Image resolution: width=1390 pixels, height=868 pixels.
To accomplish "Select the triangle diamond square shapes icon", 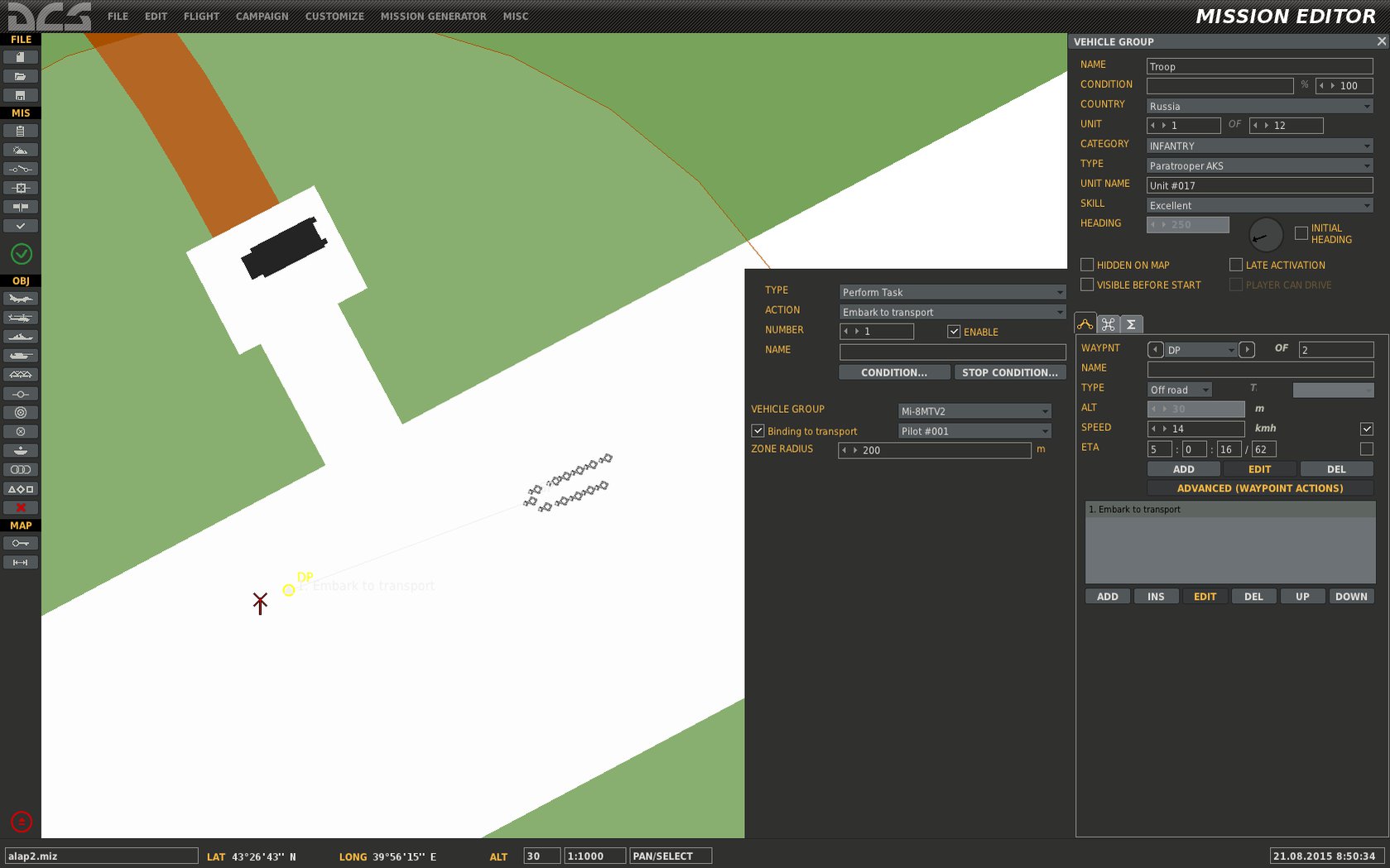I will (21, 489).
